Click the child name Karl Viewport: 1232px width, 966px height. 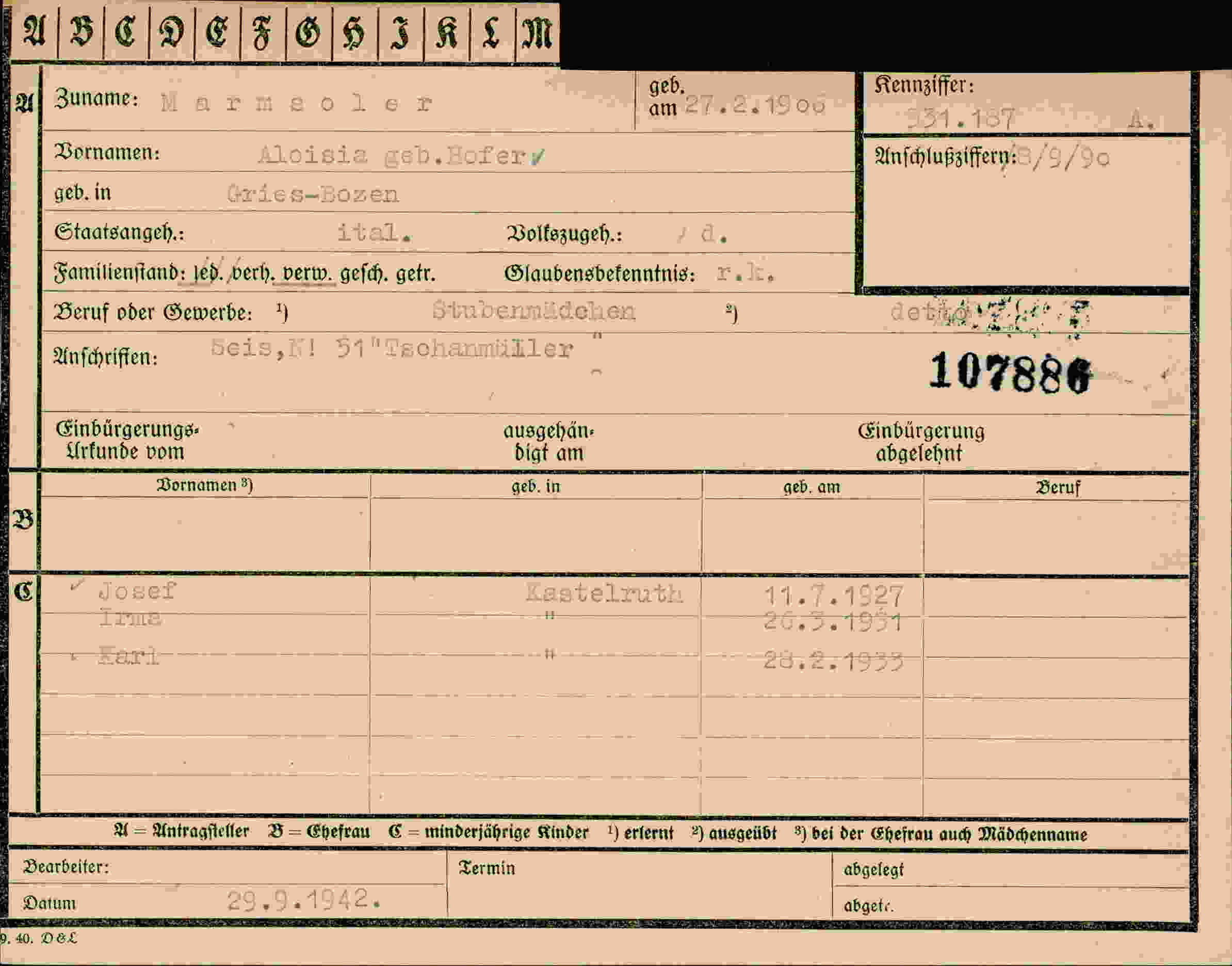128,656
